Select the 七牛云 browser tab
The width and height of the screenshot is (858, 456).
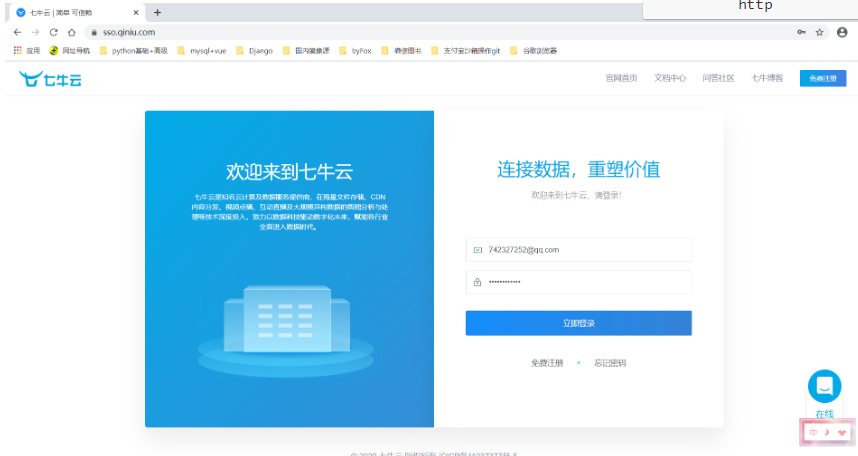77,12
